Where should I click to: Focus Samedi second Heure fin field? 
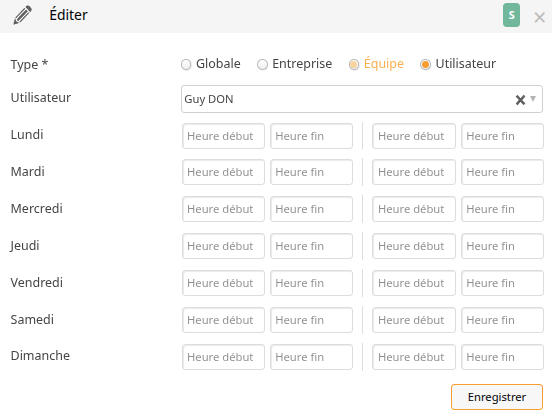pos(502,320)
